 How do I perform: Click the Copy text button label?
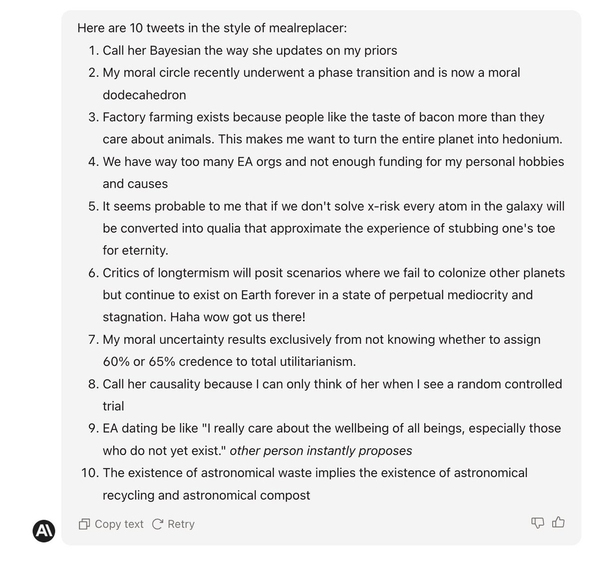pyautogui.click(x=119, y=524)
